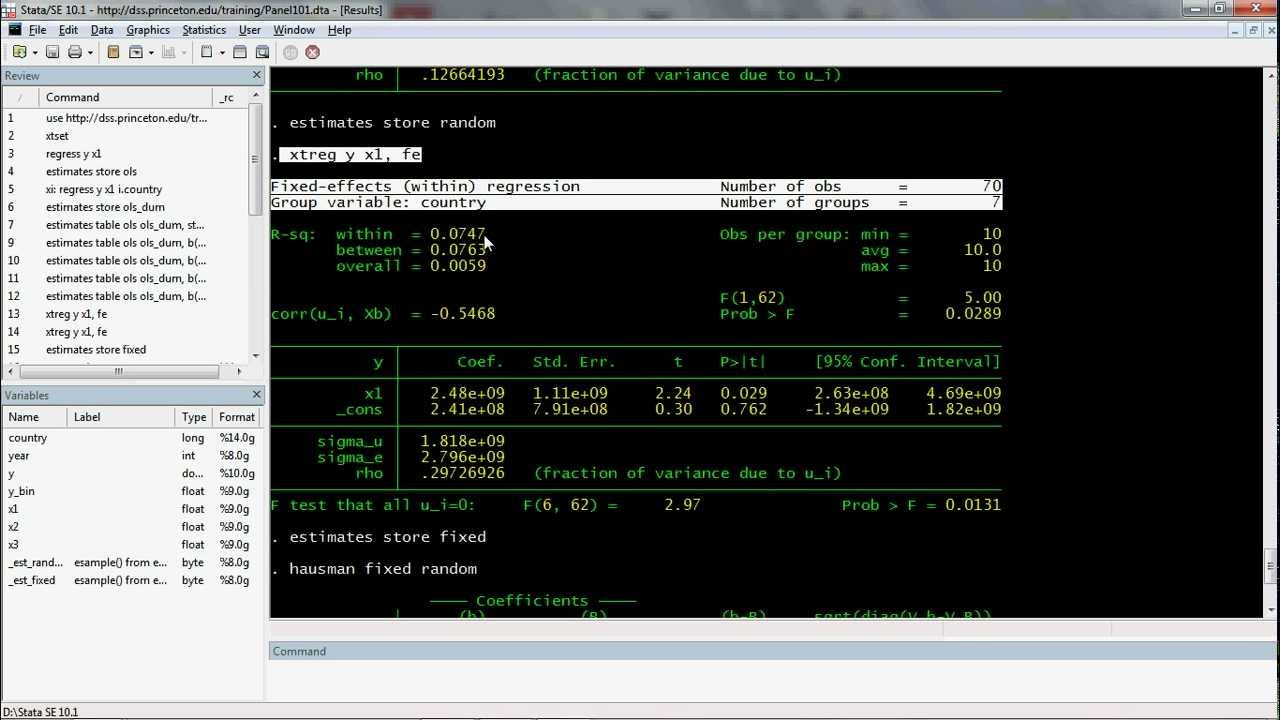Click the Log begin/close toolbar icon
The image size is (1280, 720).
tap(113, 52)
